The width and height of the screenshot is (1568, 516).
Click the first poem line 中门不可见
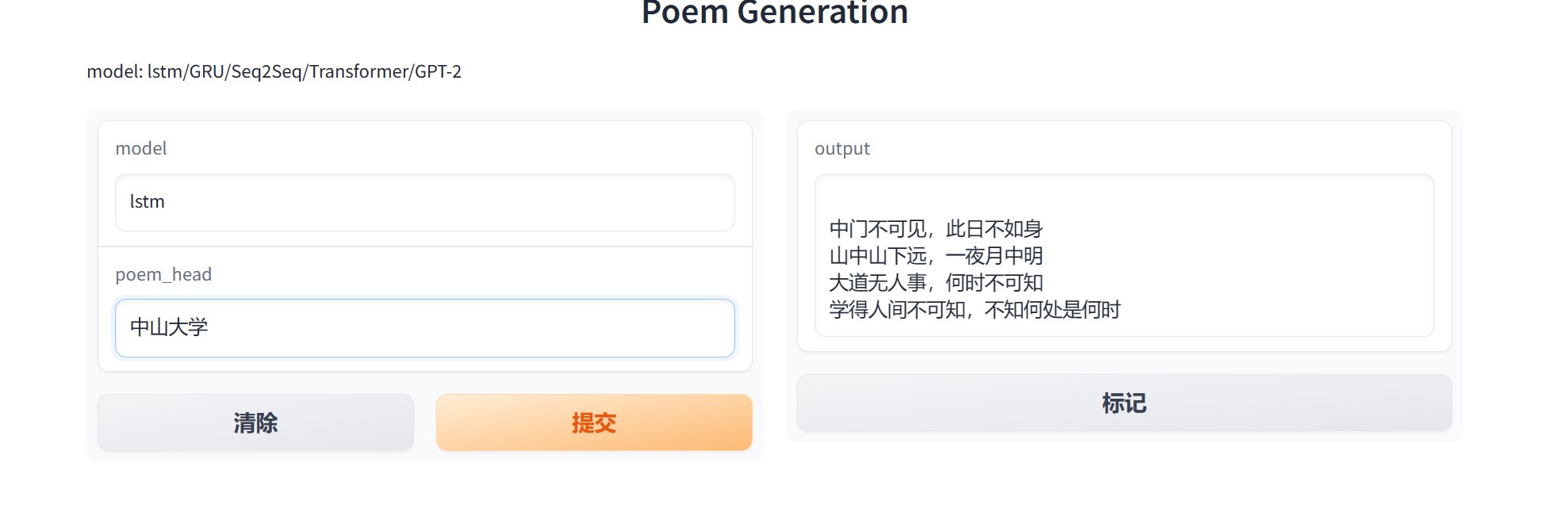coord(936,229)
